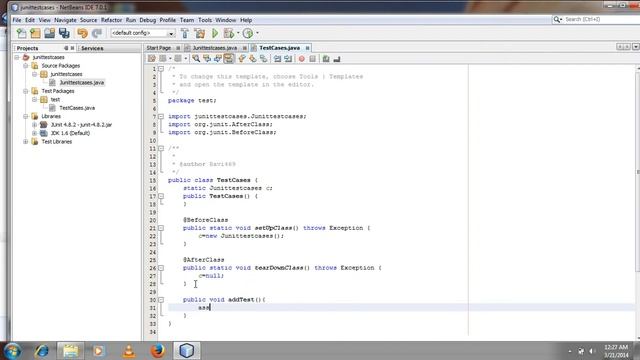
Task: Jump to next search occurrence
Action: click(x=218, y=59)
